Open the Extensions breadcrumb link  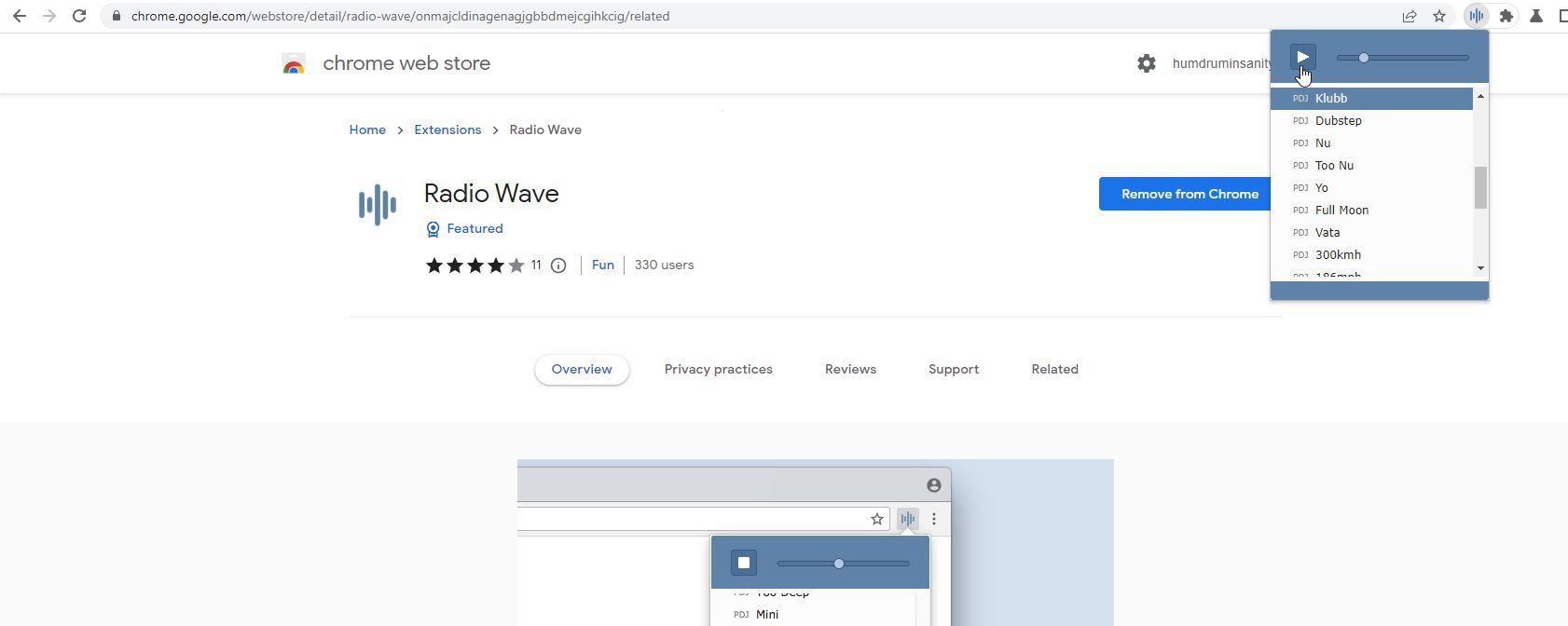coord(447,130)
